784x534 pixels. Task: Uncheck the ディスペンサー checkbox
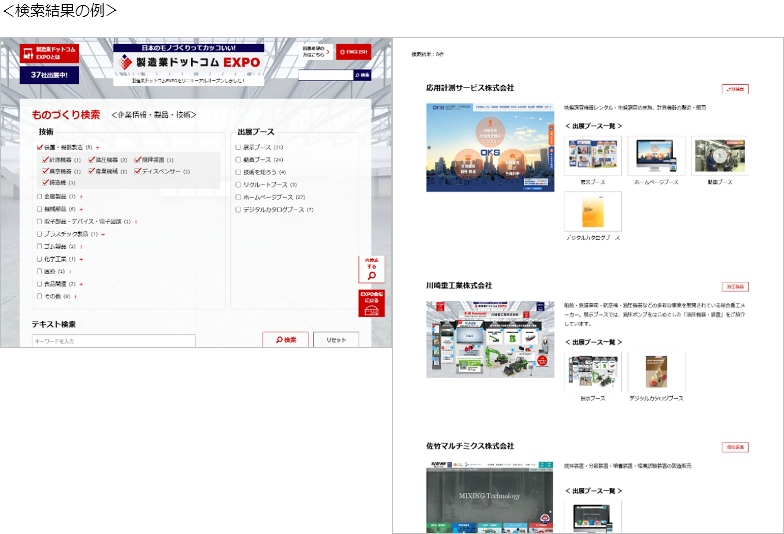point(138,171)
